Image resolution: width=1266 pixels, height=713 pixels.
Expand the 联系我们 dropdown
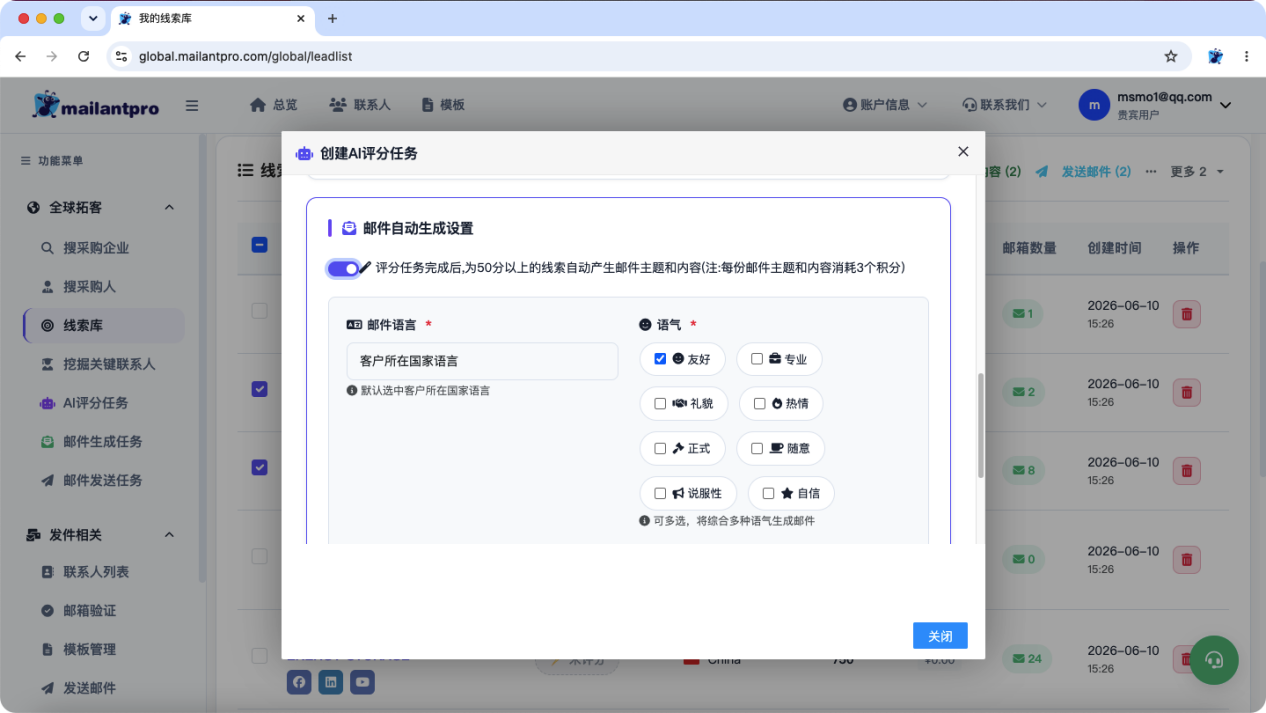pos(1004,105)
